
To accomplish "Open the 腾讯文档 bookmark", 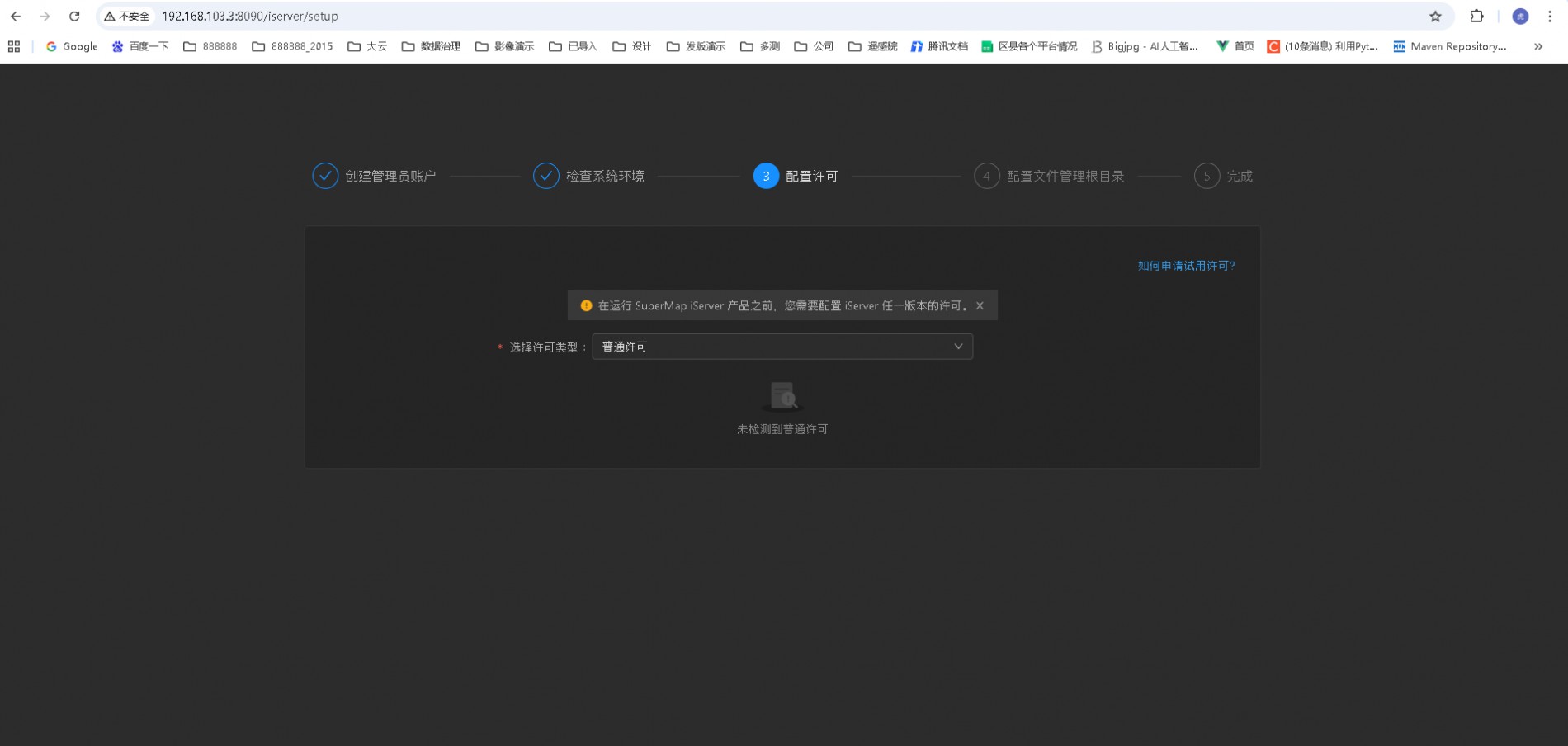I will click(x=939, y=47).
